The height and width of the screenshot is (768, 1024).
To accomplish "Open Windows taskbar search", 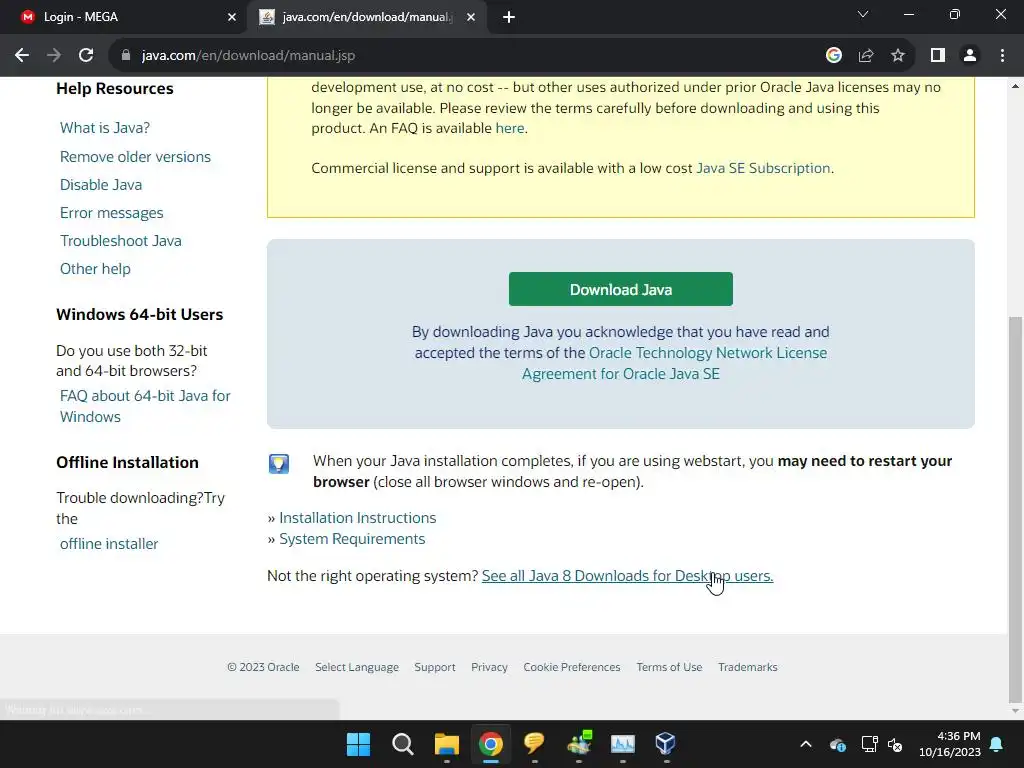I will click(402, 744).
